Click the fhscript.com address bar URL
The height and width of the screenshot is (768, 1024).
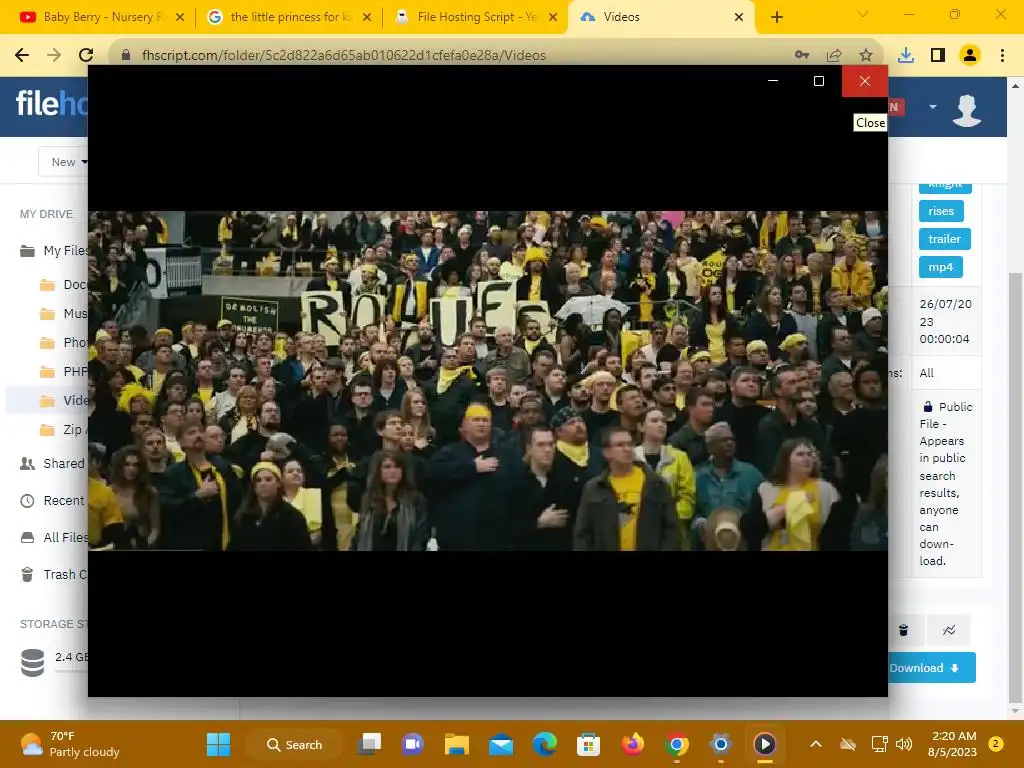(344, 56)
